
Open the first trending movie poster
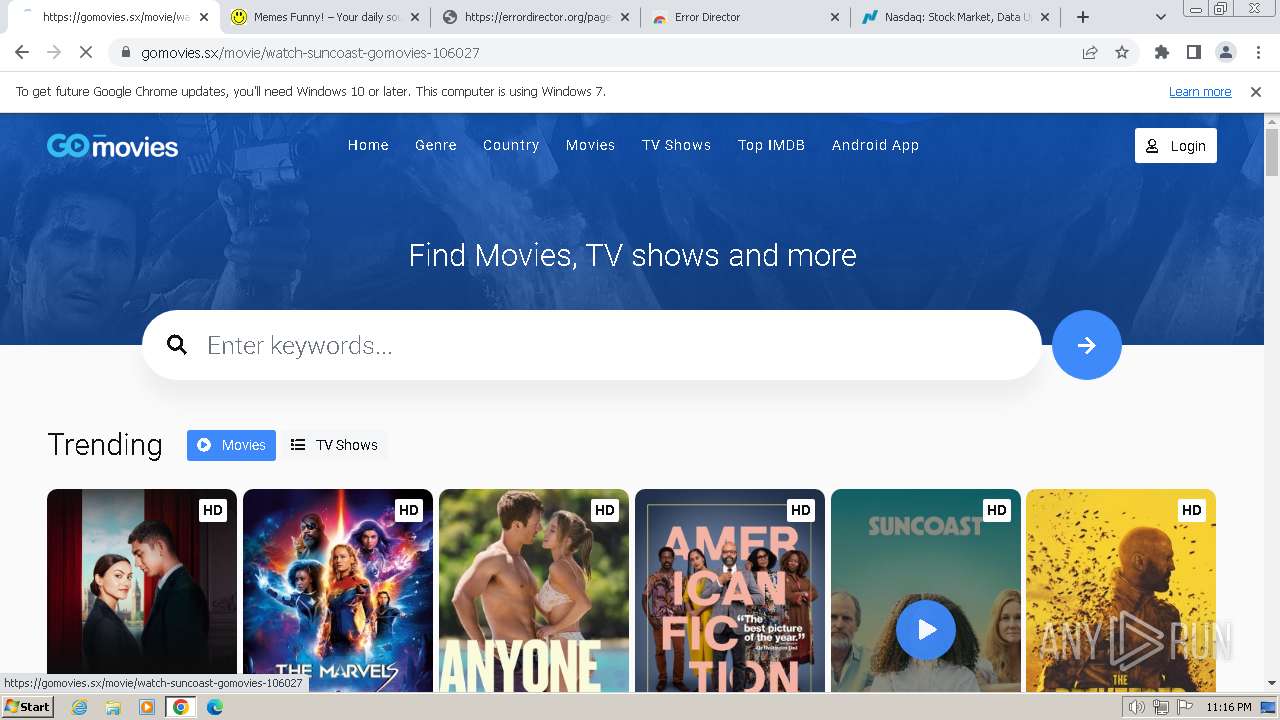click(142, 590)
